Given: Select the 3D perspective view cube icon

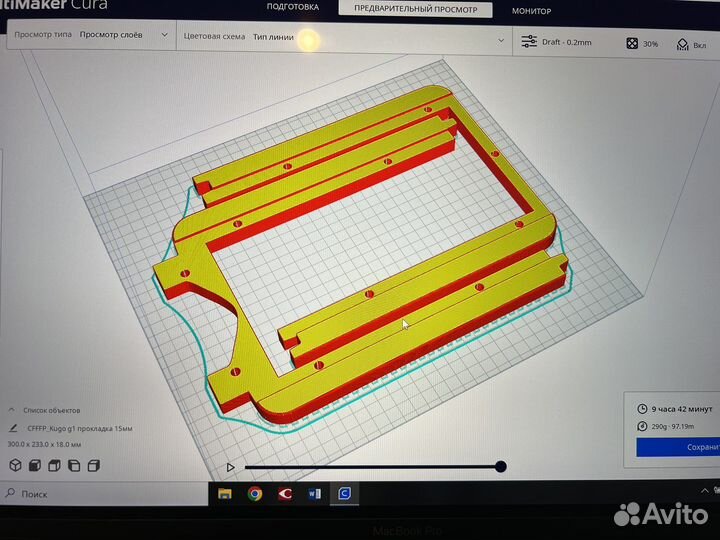Looking at the screenshot, I should coord(16,465).
